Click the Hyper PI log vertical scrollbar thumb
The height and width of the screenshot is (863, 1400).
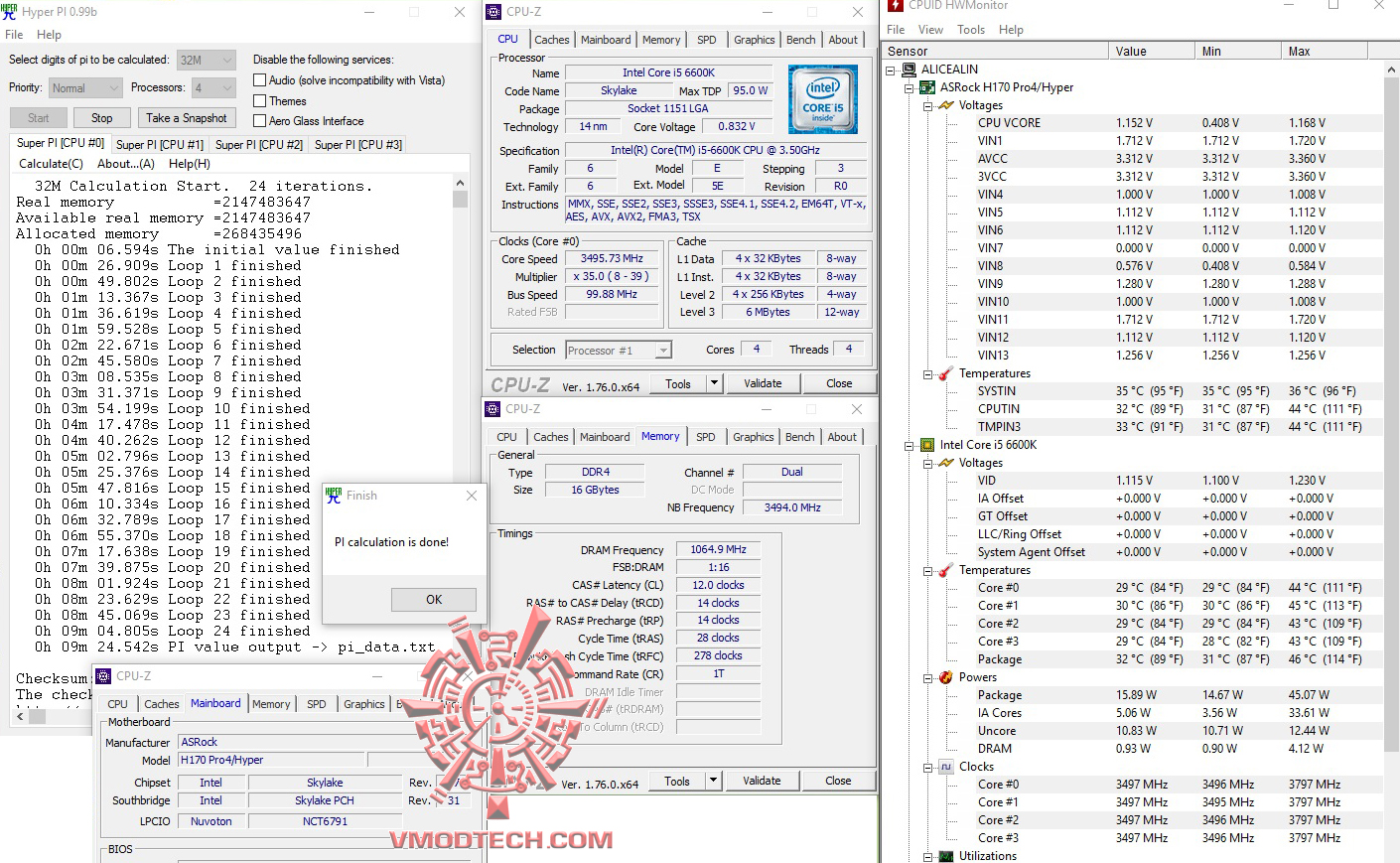(460, 199)
